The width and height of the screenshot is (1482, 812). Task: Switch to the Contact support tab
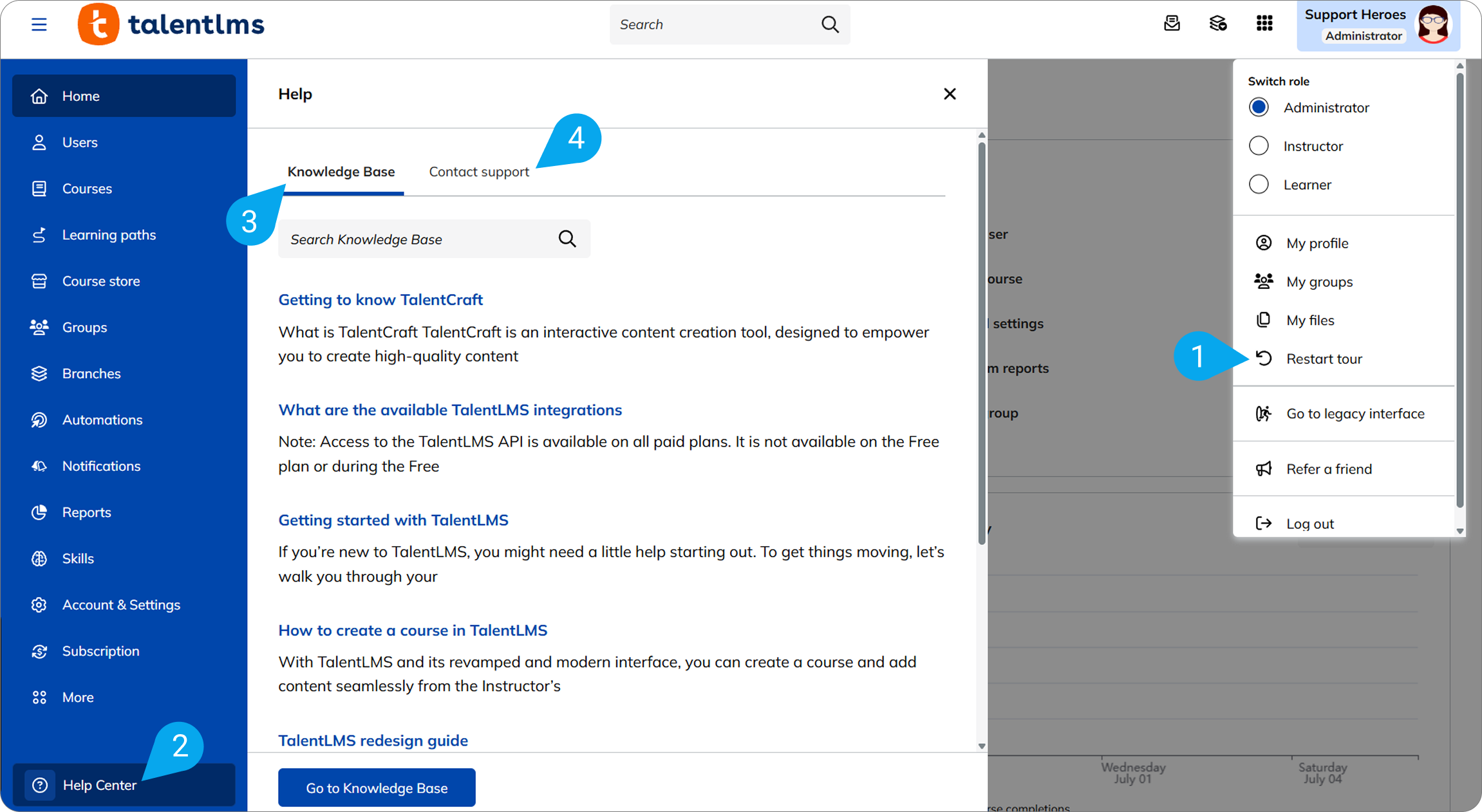pos(479,172)
